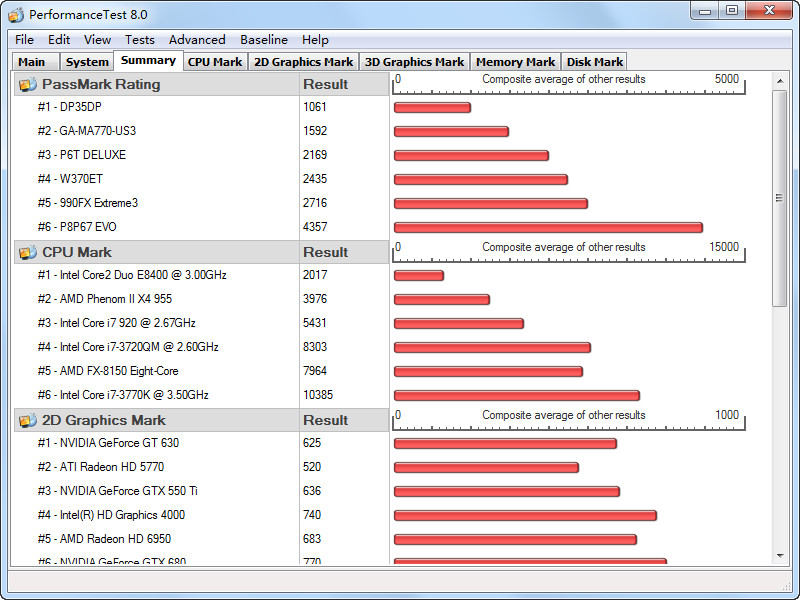Switch to the CPU Mark tab
800x600 pixels.
click(x=215, y=62)
